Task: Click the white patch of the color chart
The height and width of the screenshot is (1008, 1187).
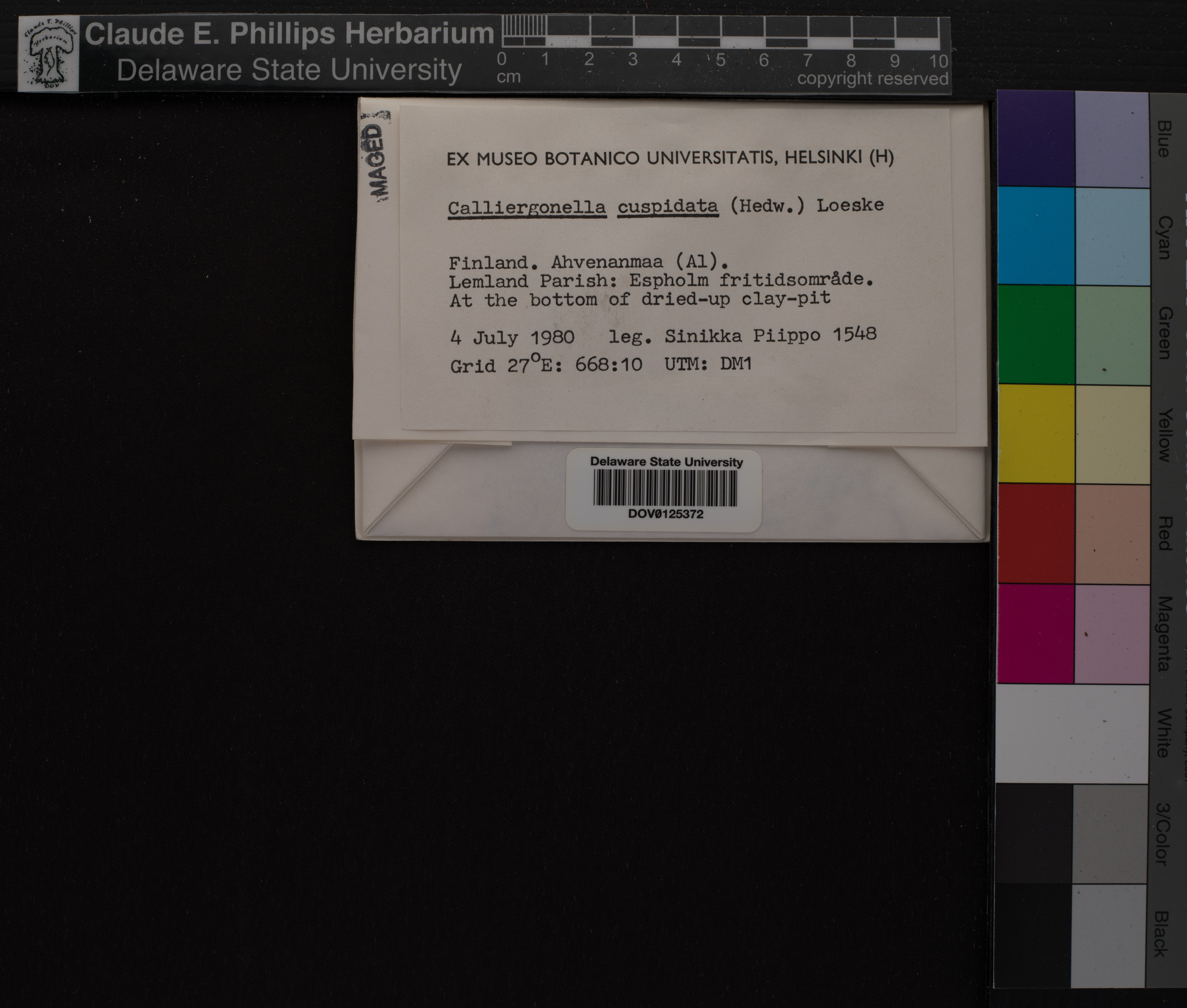Action: pos(1072,734)
